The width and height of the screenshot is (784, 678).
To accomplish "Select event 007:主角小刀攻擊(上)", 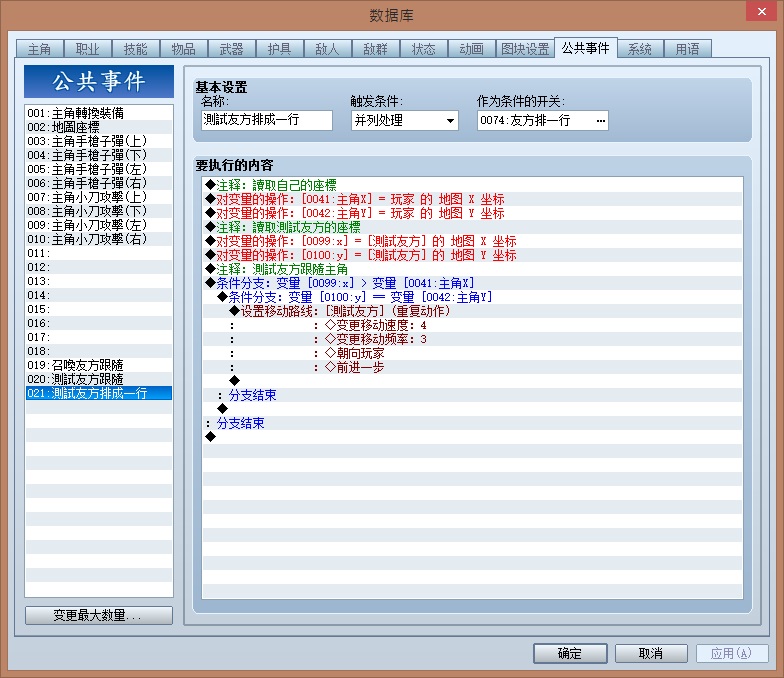I will pyautogui.click(x=99, y=197).
